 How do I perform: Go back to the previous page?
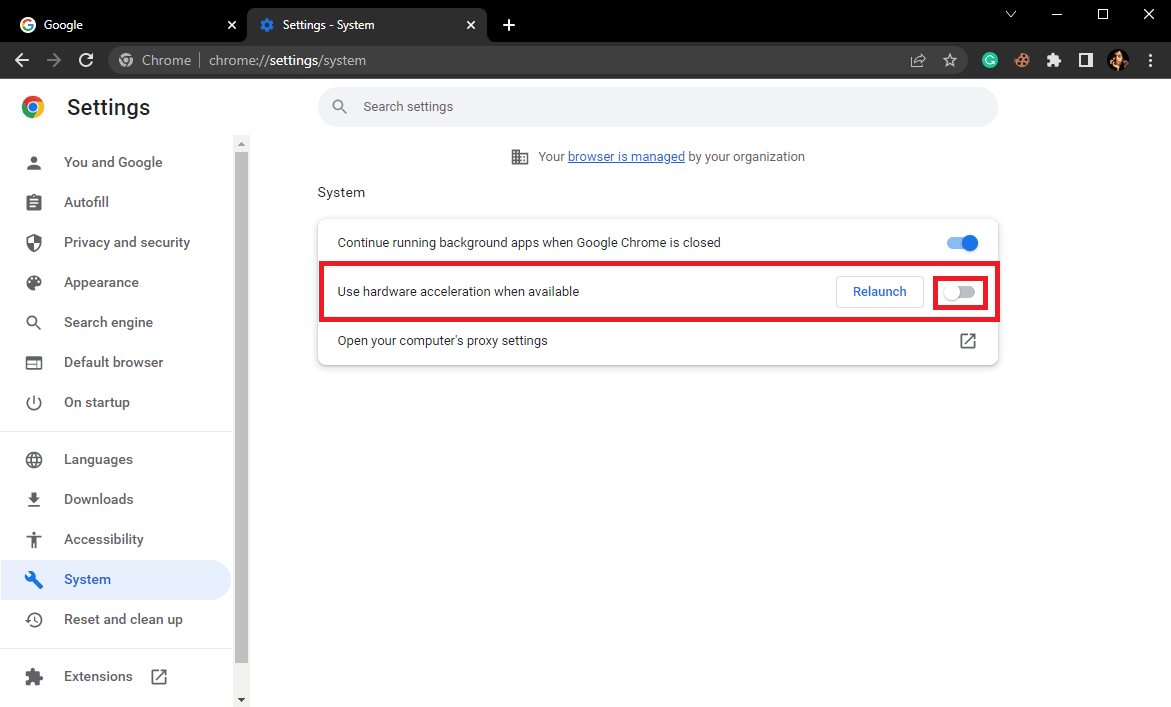click(x=22, y=60)
